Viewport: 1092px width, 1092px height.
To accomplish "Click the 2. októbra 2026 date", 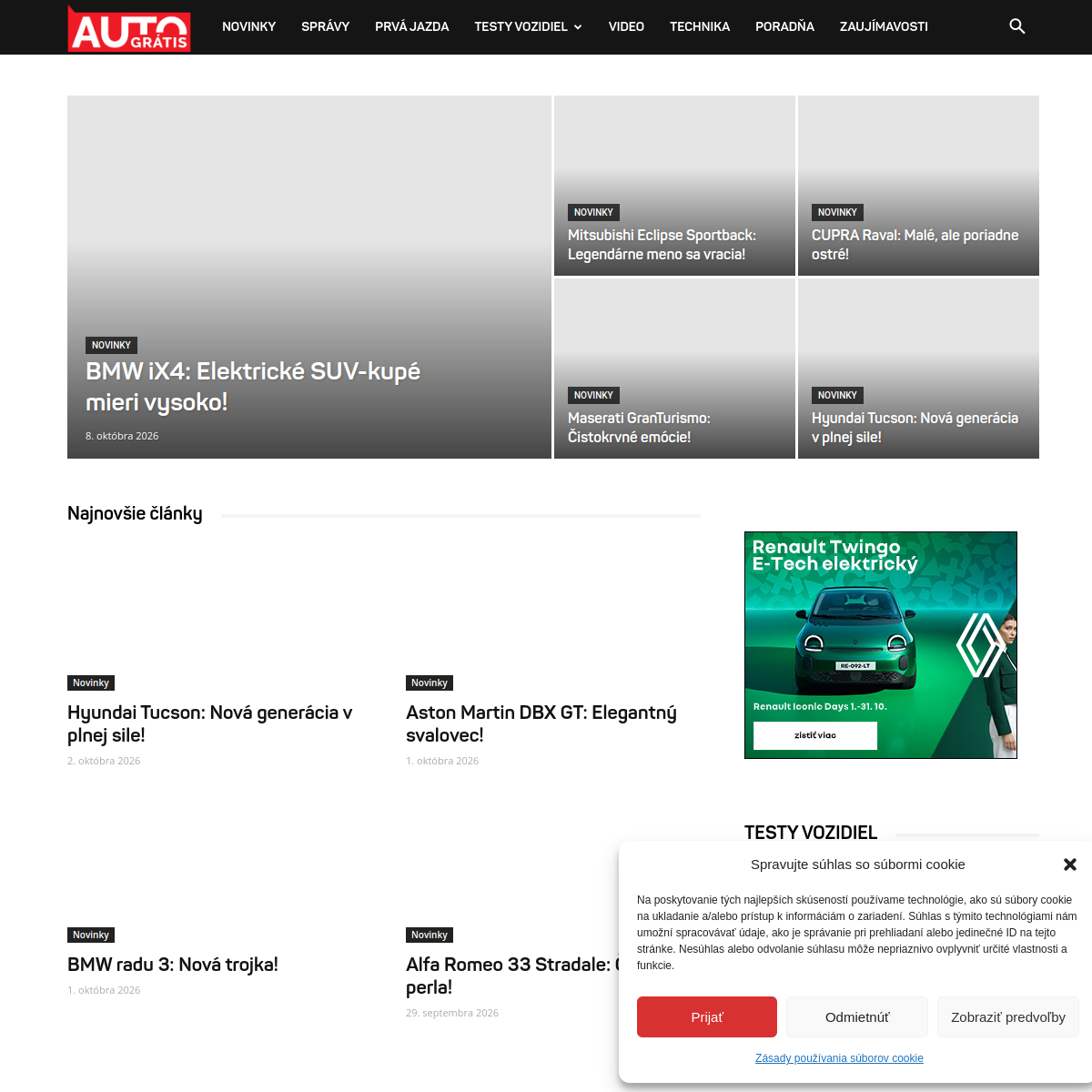I will click(104, 761).
